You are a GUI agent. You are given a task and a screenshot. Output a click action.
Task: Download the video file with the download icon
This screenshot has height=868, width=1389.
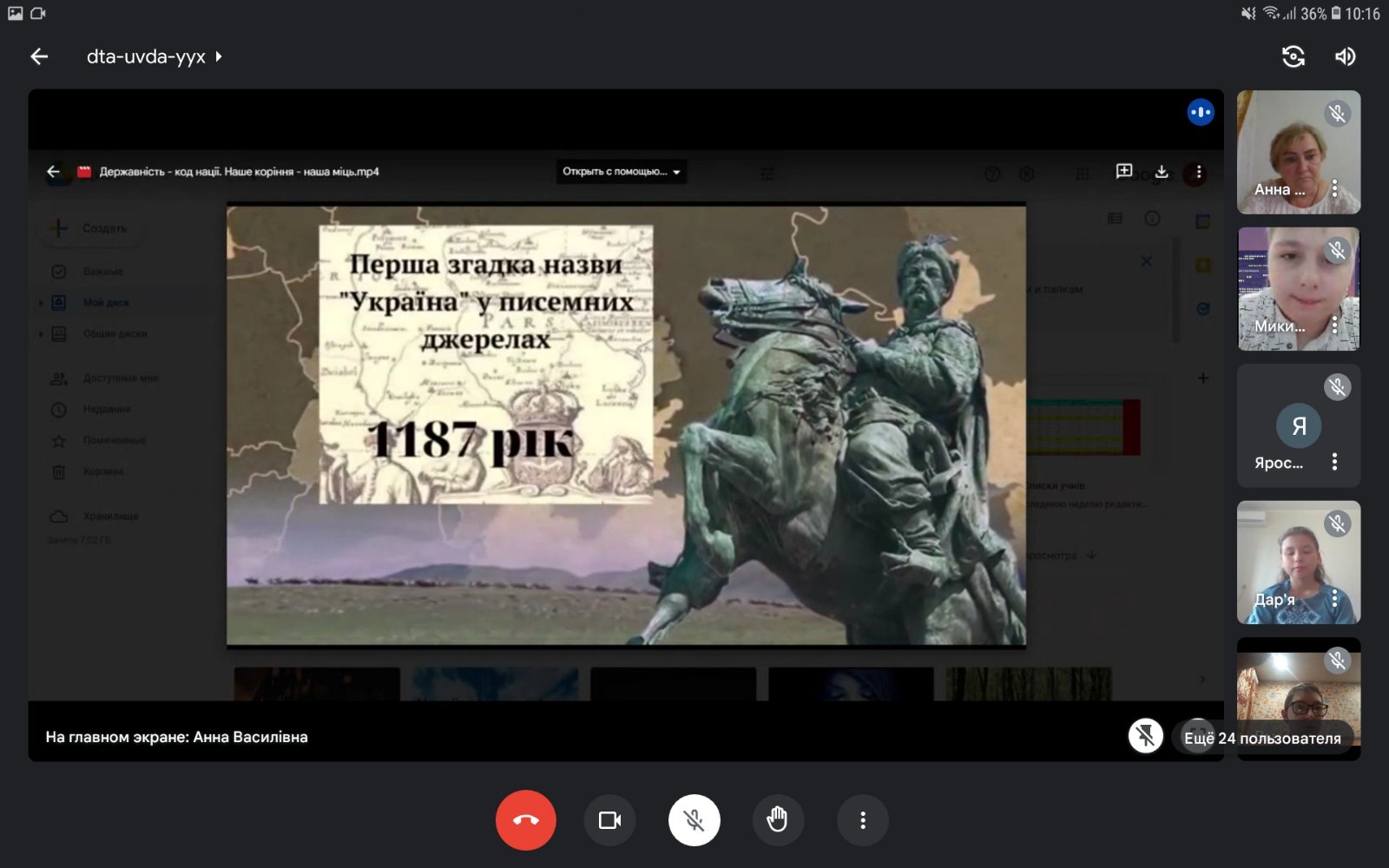coord(1162,172)
